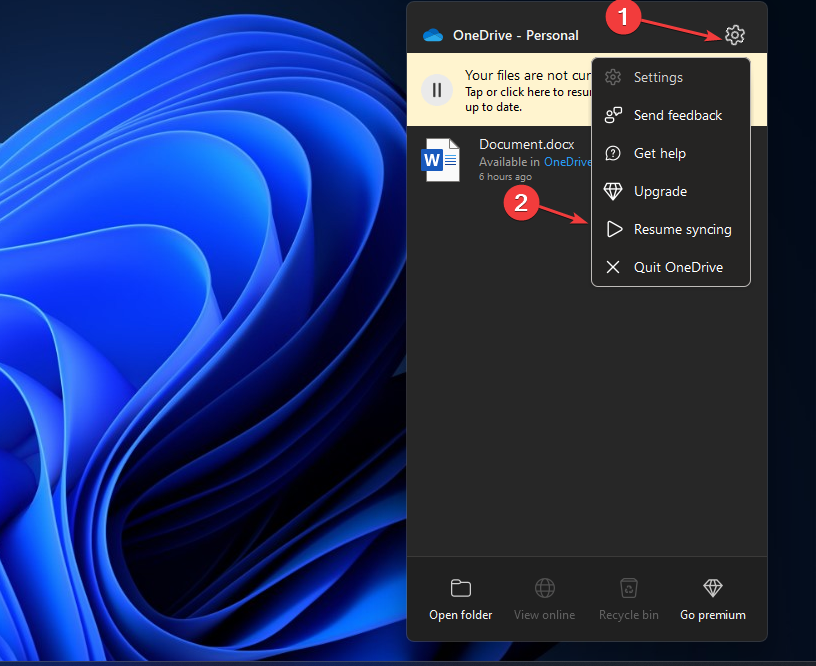Choose Settings in the dropdown menu

coord(671,78)
